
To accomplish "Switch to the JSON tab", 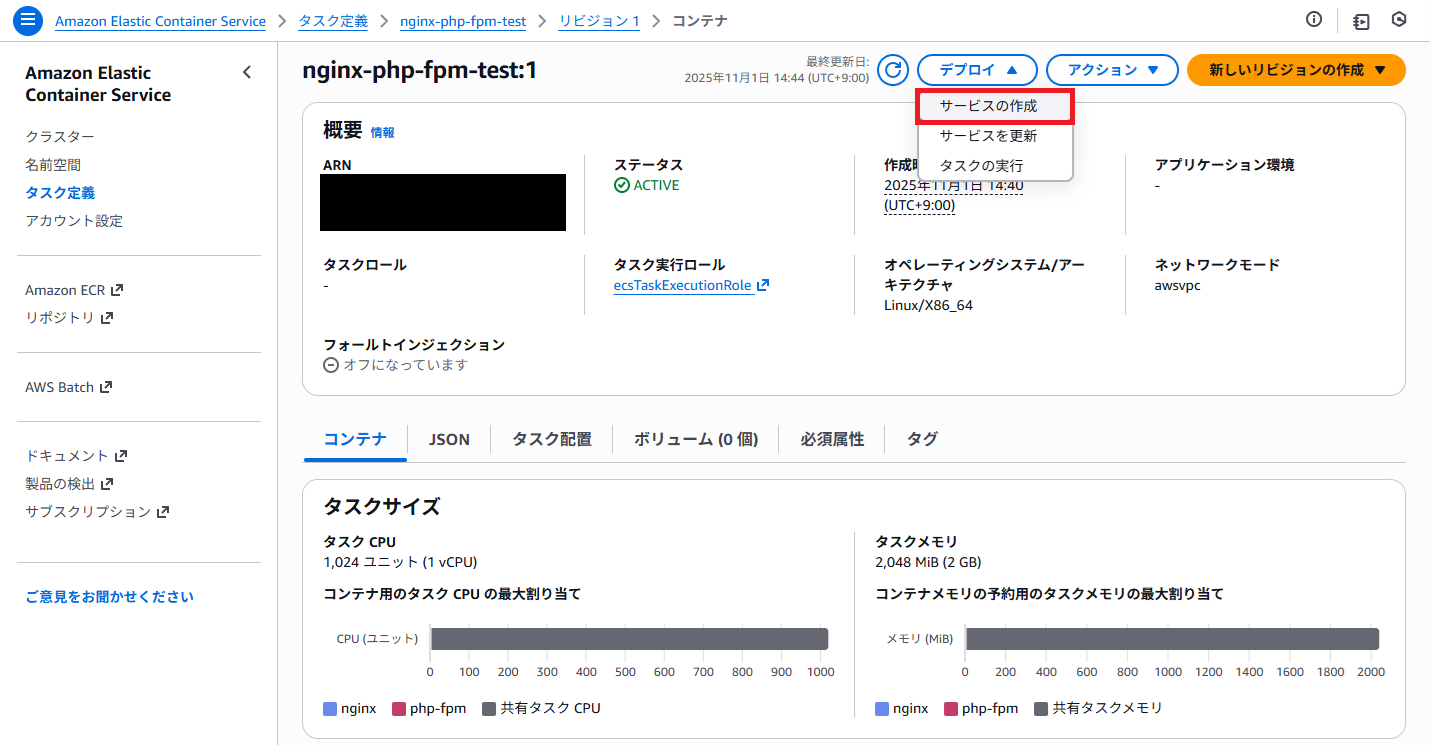I will click(x=449, y=439).
